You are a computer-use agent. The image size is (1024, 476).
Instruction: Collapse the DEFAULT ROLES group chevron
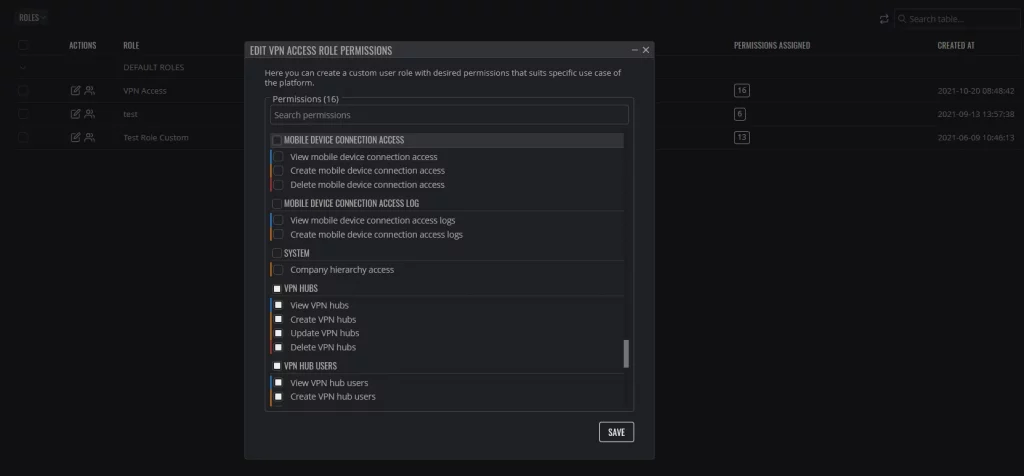pos(24,67)
